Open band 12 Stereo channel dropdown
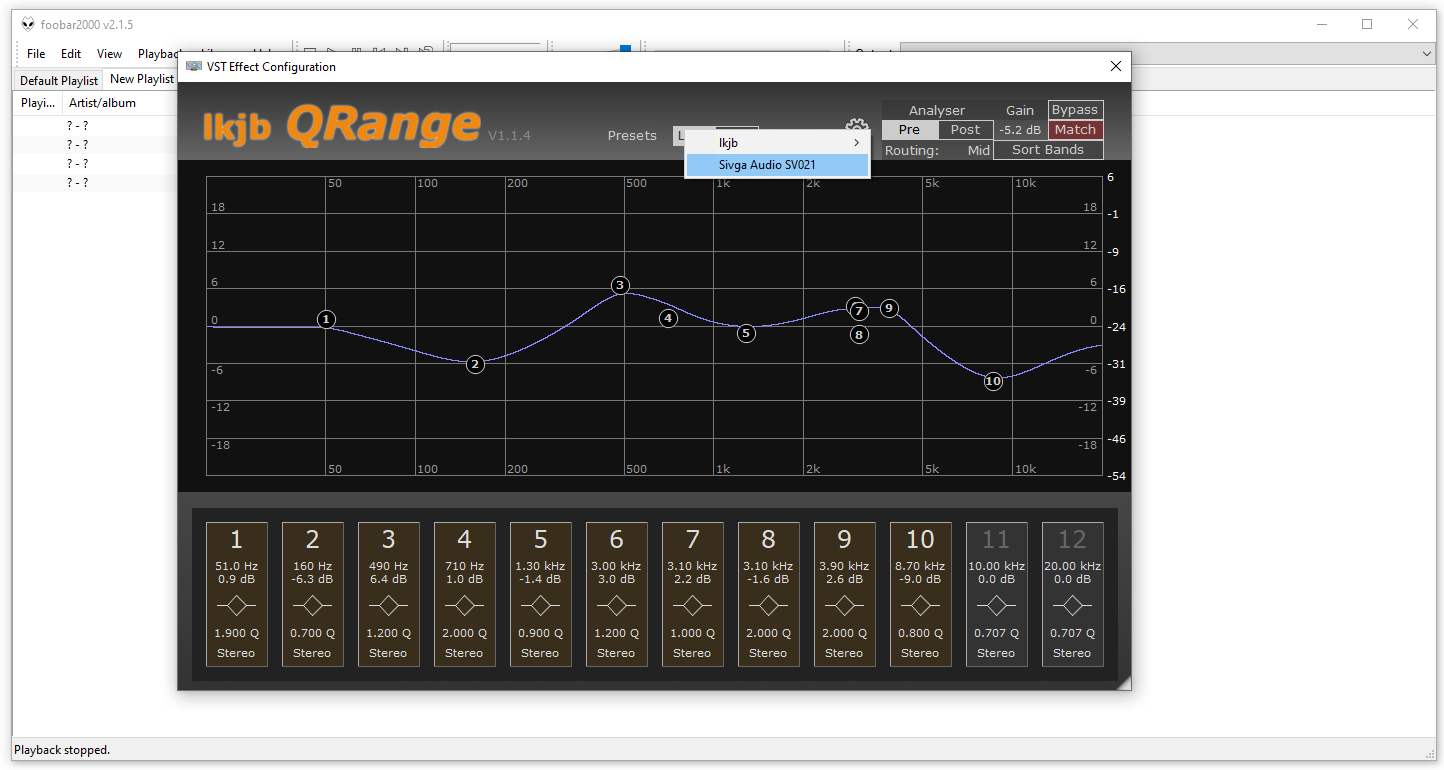The image size is (1444, 770). [x=1072, y=653]
